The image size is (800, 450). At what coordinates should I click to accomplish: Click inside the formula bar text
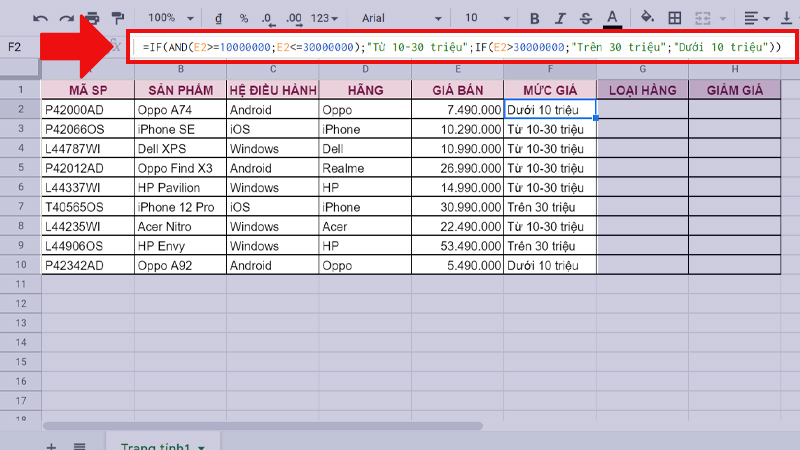coord(460,47)
